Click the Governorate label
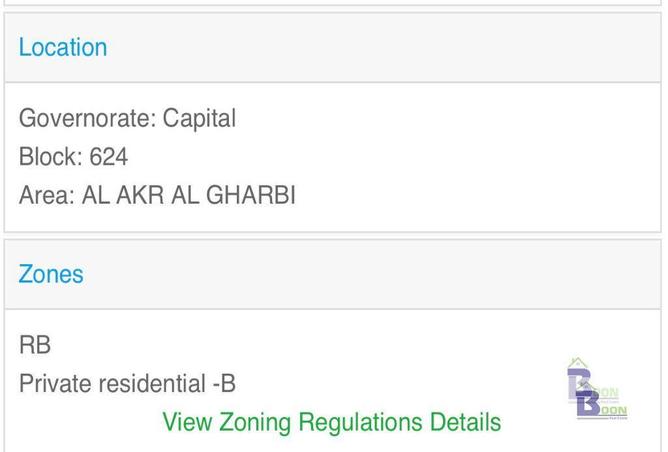This screenshot has height=452, width=668. point(87,118)
